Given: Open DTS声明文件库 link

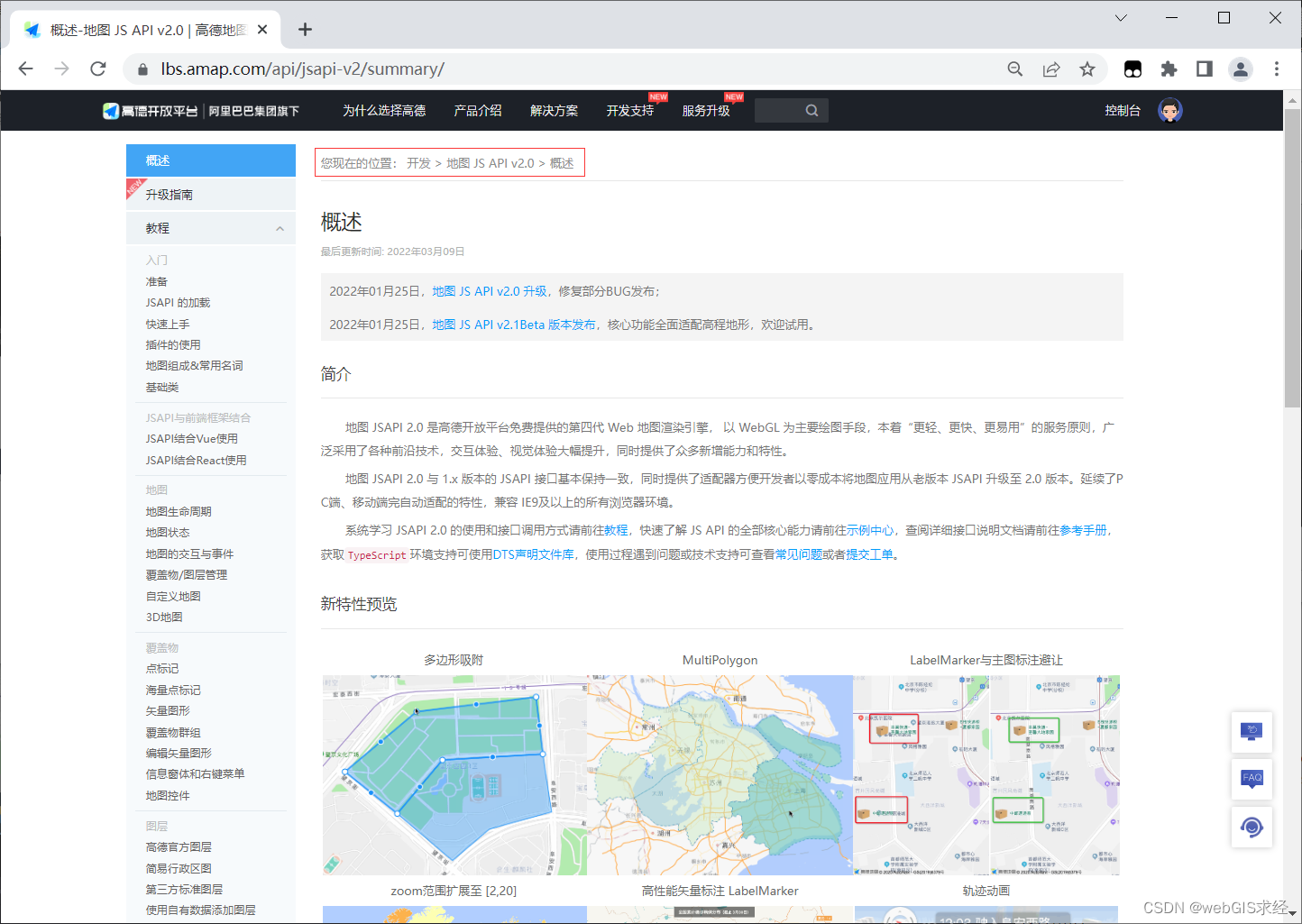Looking at the screenshot, I should 533,554.
